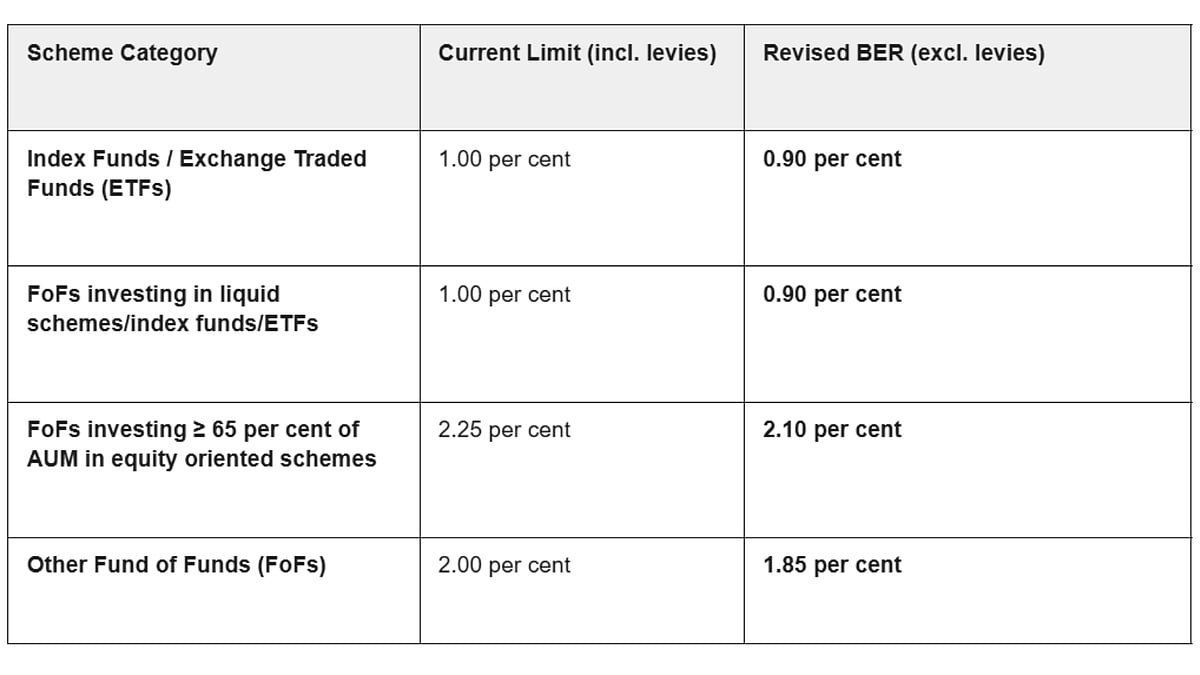Click the "(excl. levies)" text in header
The width and height of the screenshot is (1200, 675).
coord(977,53)
